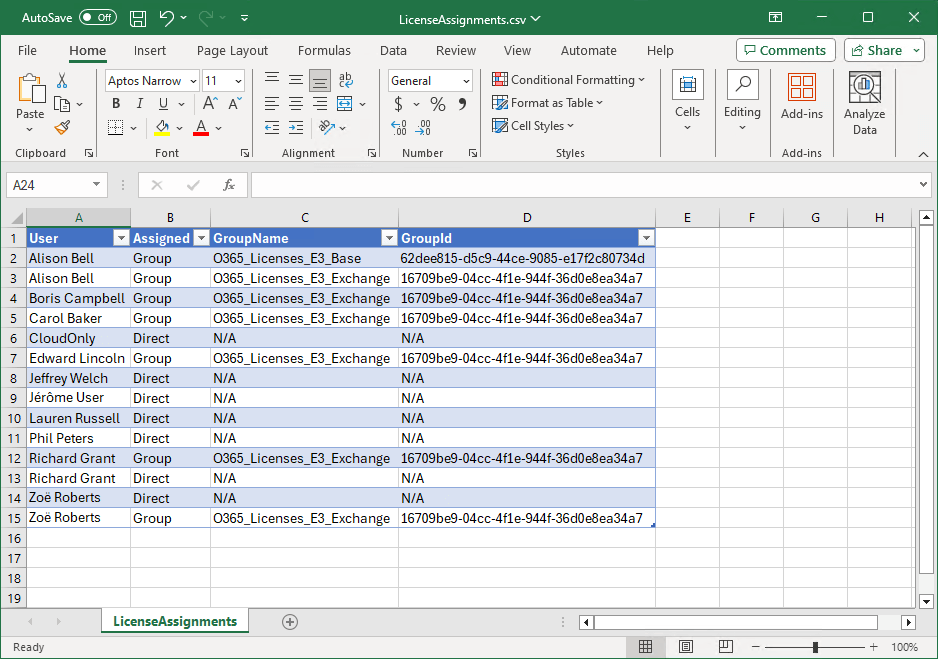Apply accounting dollar number format

(x=398, y=104)
